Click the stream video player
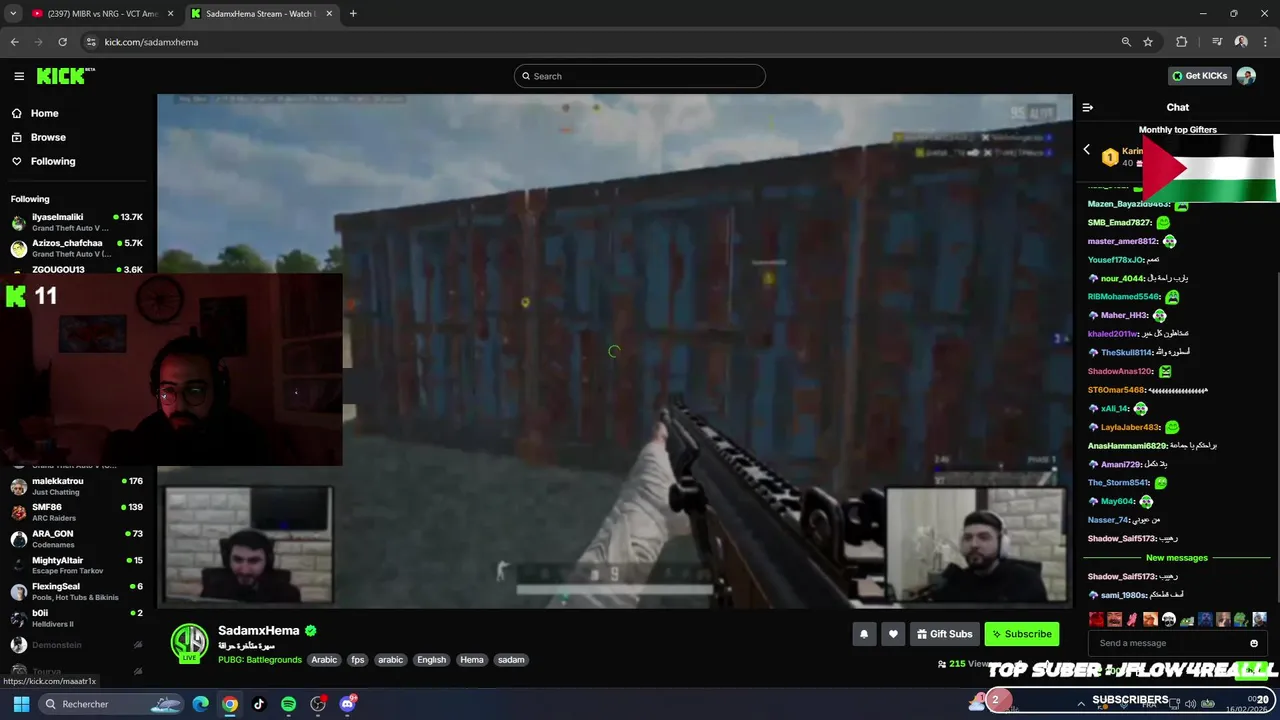 point(615,351)
